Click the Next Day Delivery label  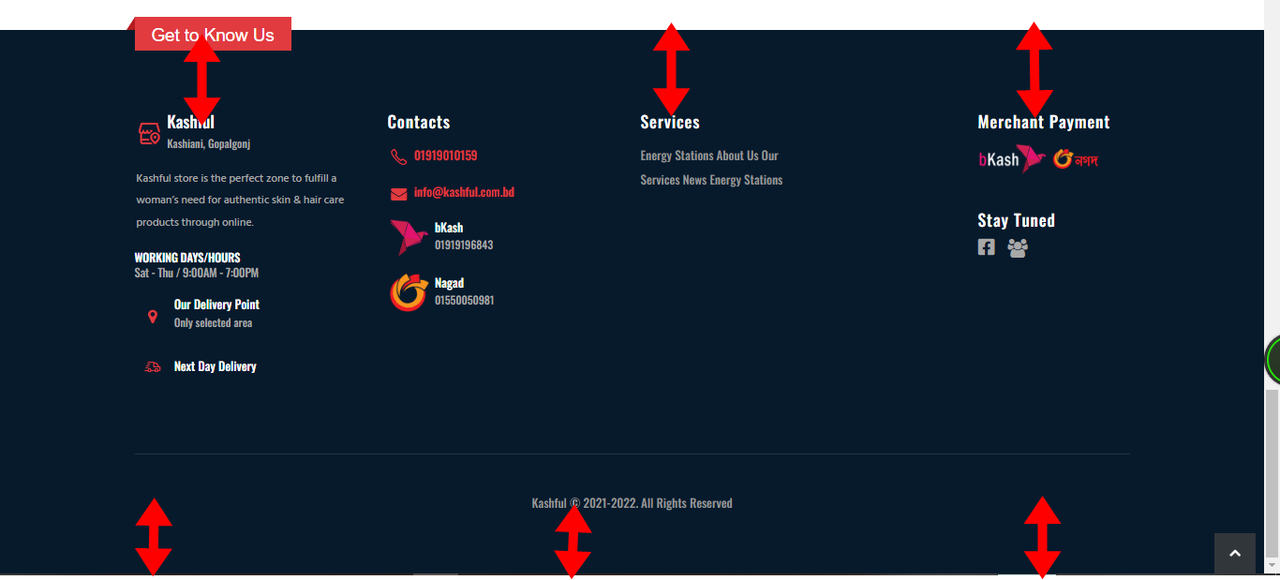pos(215,367)
